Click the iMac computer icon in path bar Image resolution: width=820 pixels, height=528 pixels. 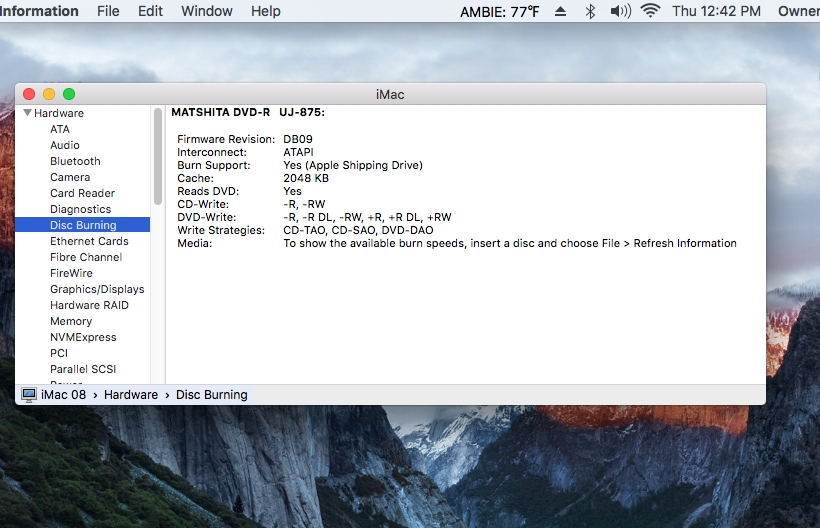coord(29,395)
